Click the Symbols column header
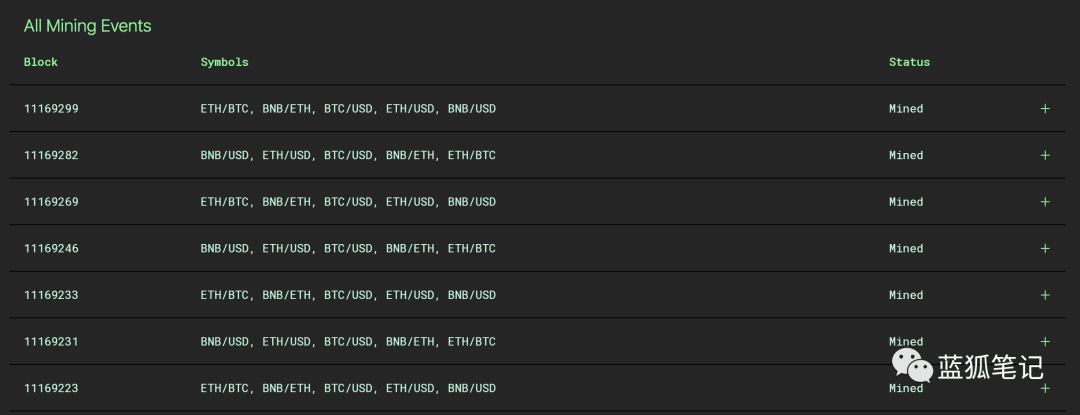1080x415 pixels. [225, 62]
